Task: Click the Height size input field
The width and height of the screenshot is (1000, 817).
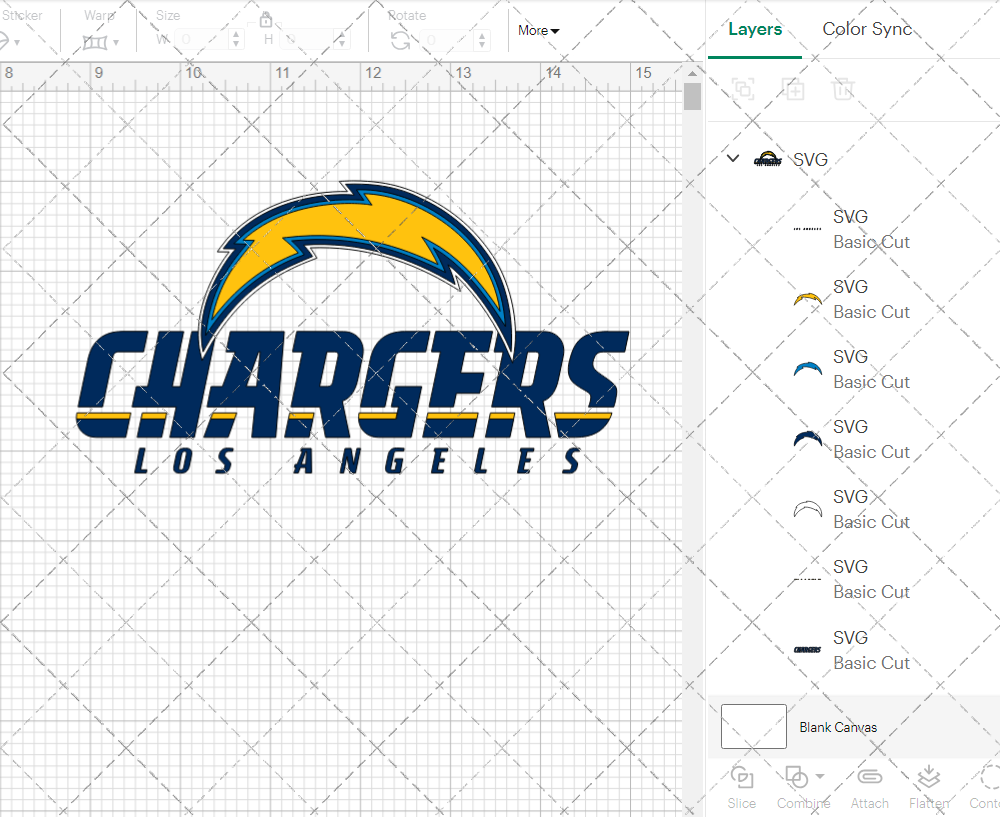Action: point(307,40)
